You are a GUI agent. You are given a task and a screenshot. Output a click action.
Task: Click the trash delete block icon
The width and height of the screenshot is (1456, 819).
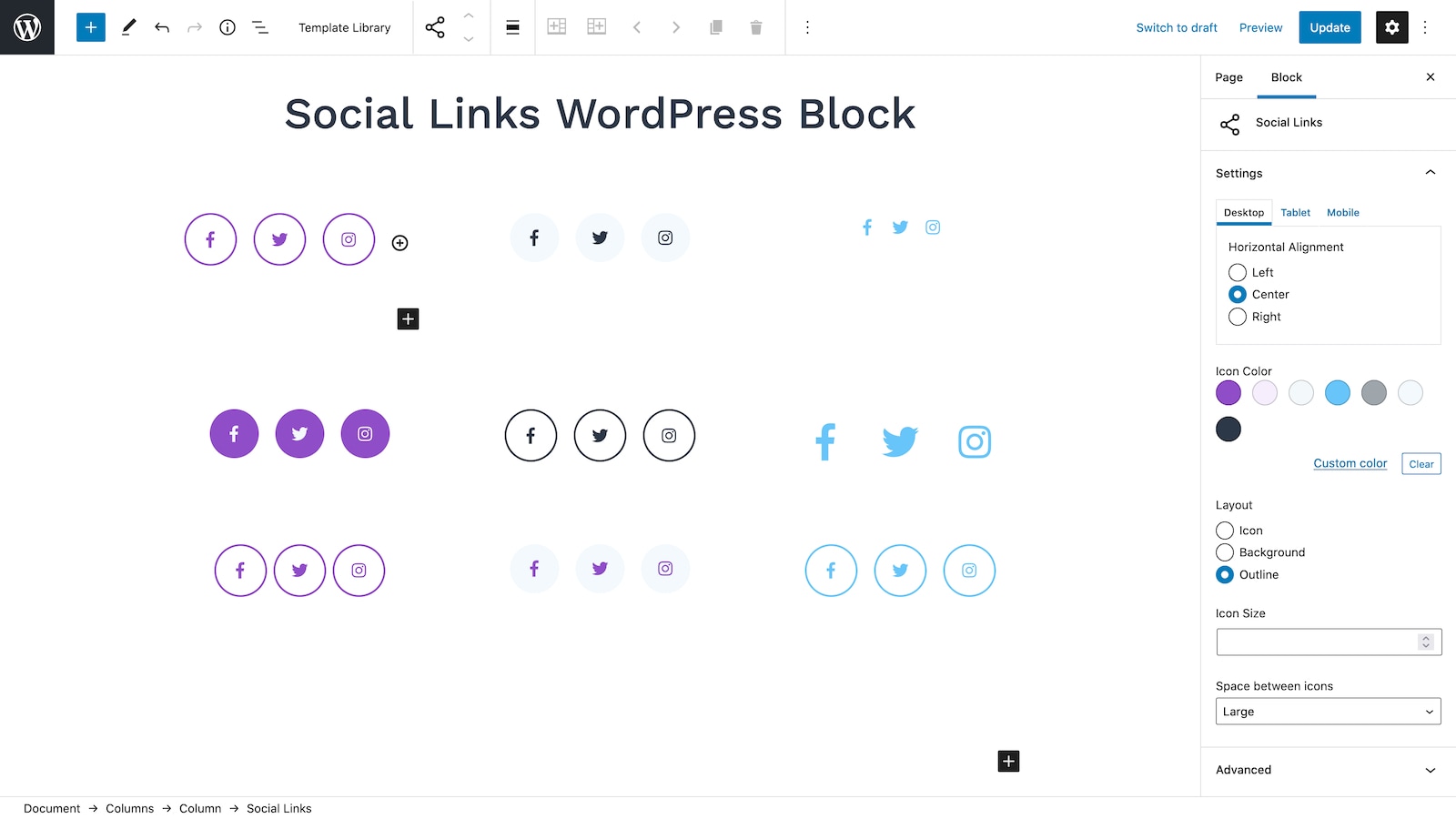(755, 27)
